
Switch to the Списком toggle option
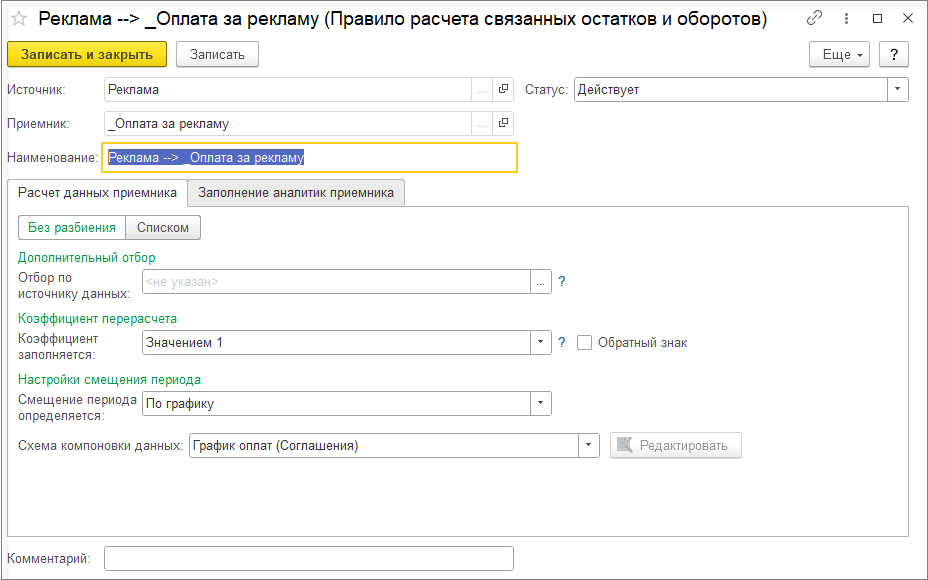pyautogui.click(x=163, y=228)
